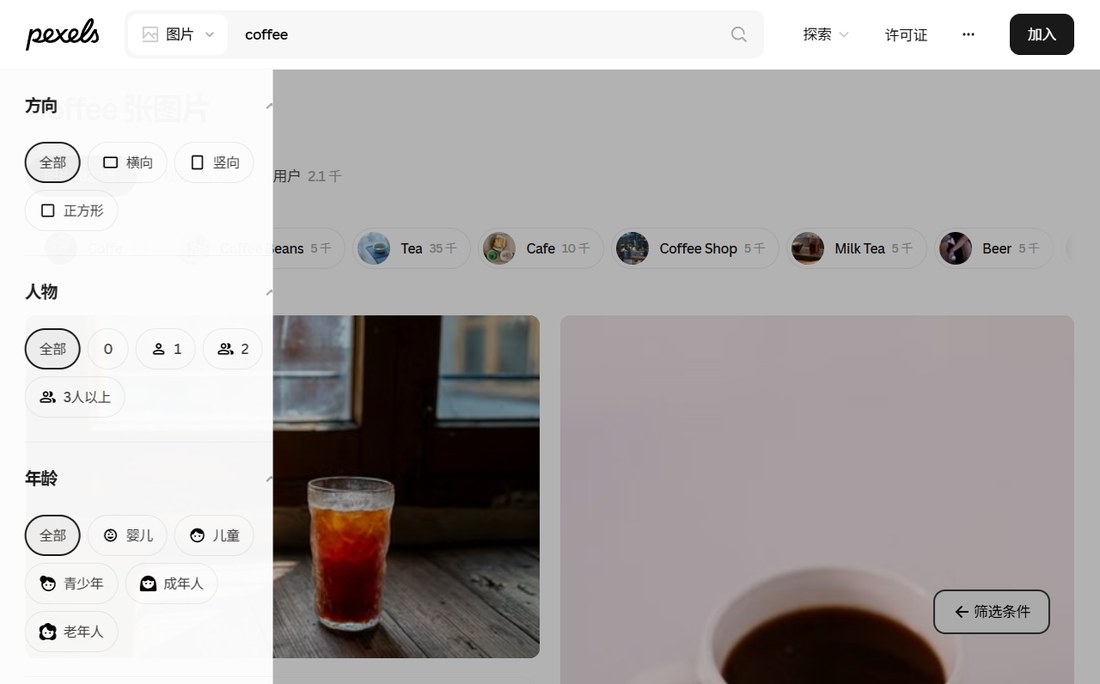This screenshot has width=1100, height=684.
Task: Filter age by 青少年
Action: 72,583
